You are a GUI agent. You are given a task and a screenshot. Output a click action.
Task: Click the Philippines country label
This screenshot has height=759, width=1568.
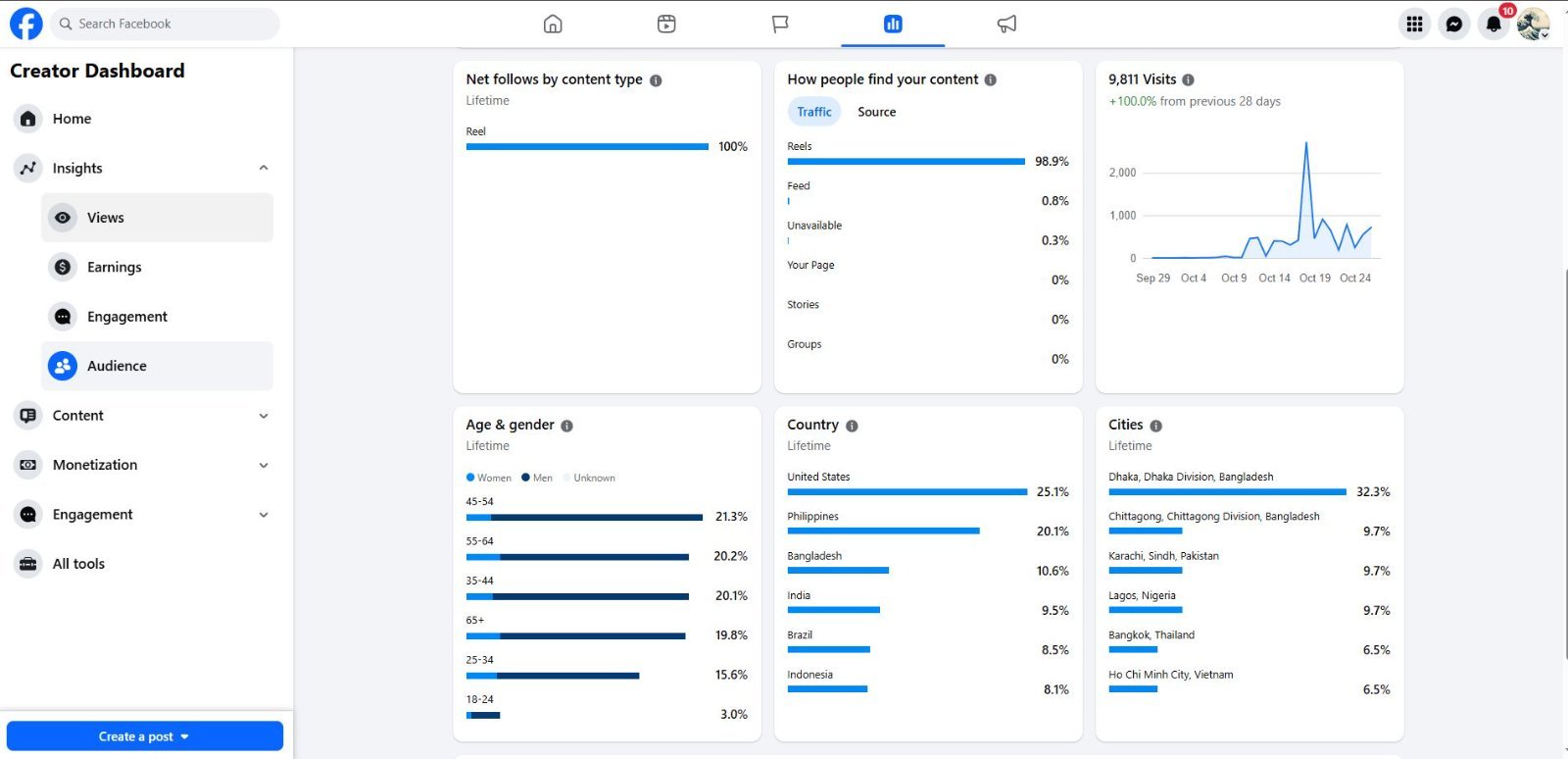click(x=812, y=516)
